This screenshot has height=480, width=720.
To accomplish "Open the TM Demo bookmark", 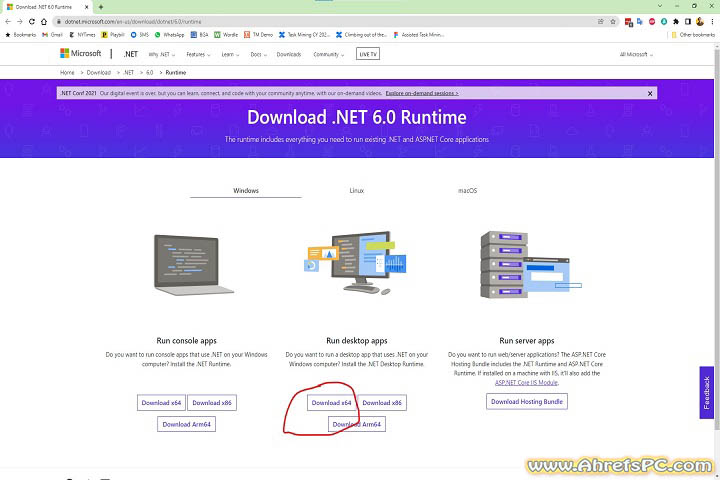I will [x=259, y=34].
